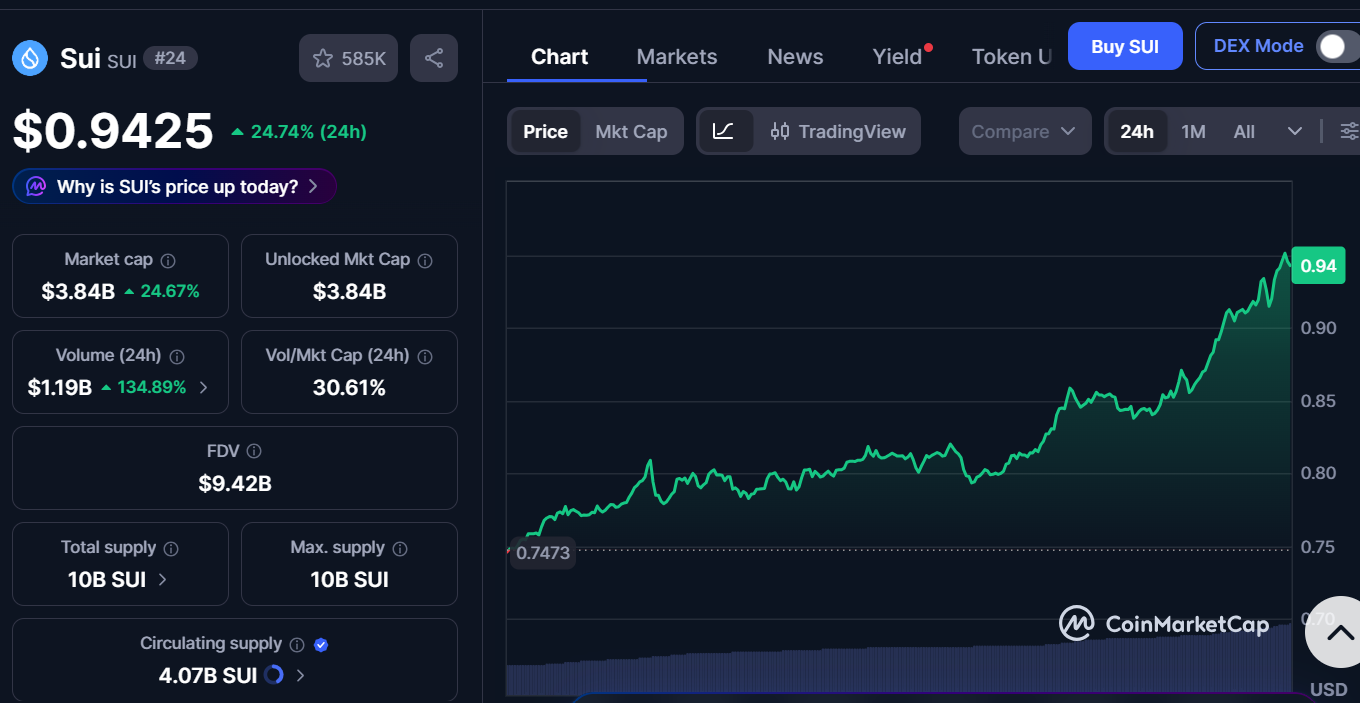Select the Price chart option

click(545, 131)
